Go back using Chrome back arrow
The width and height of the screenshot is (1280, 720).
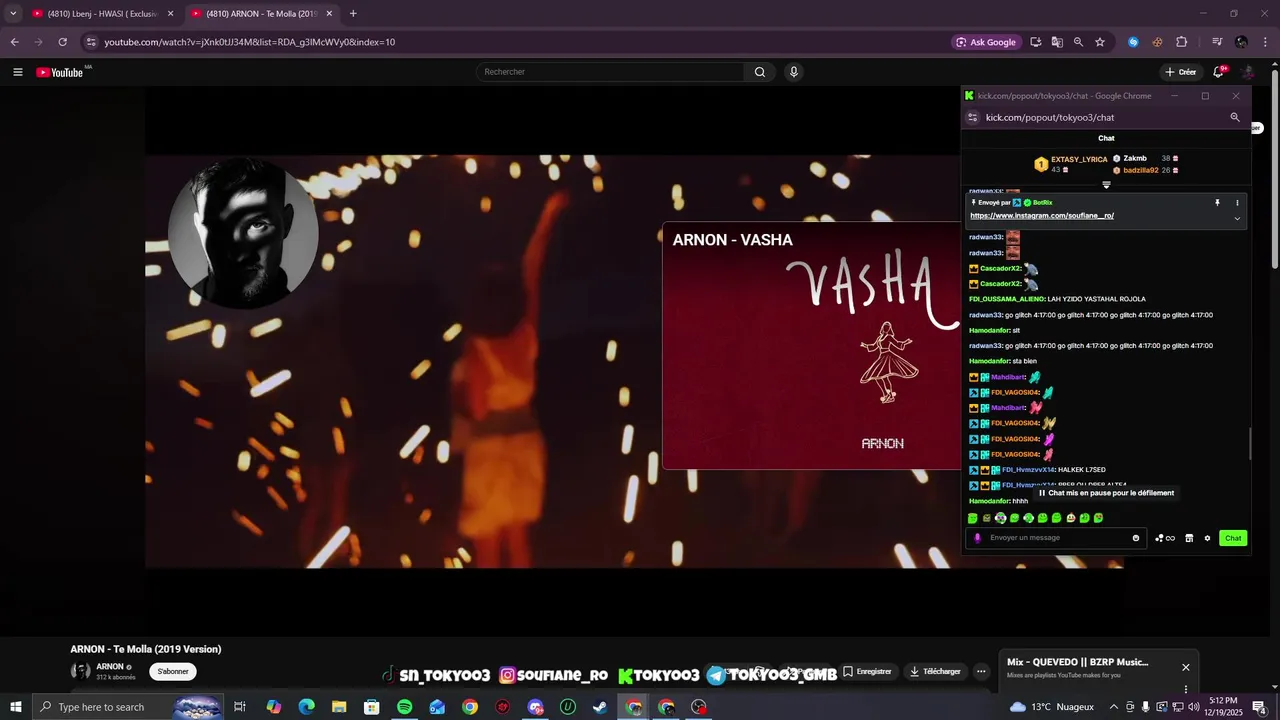(14, 42)
